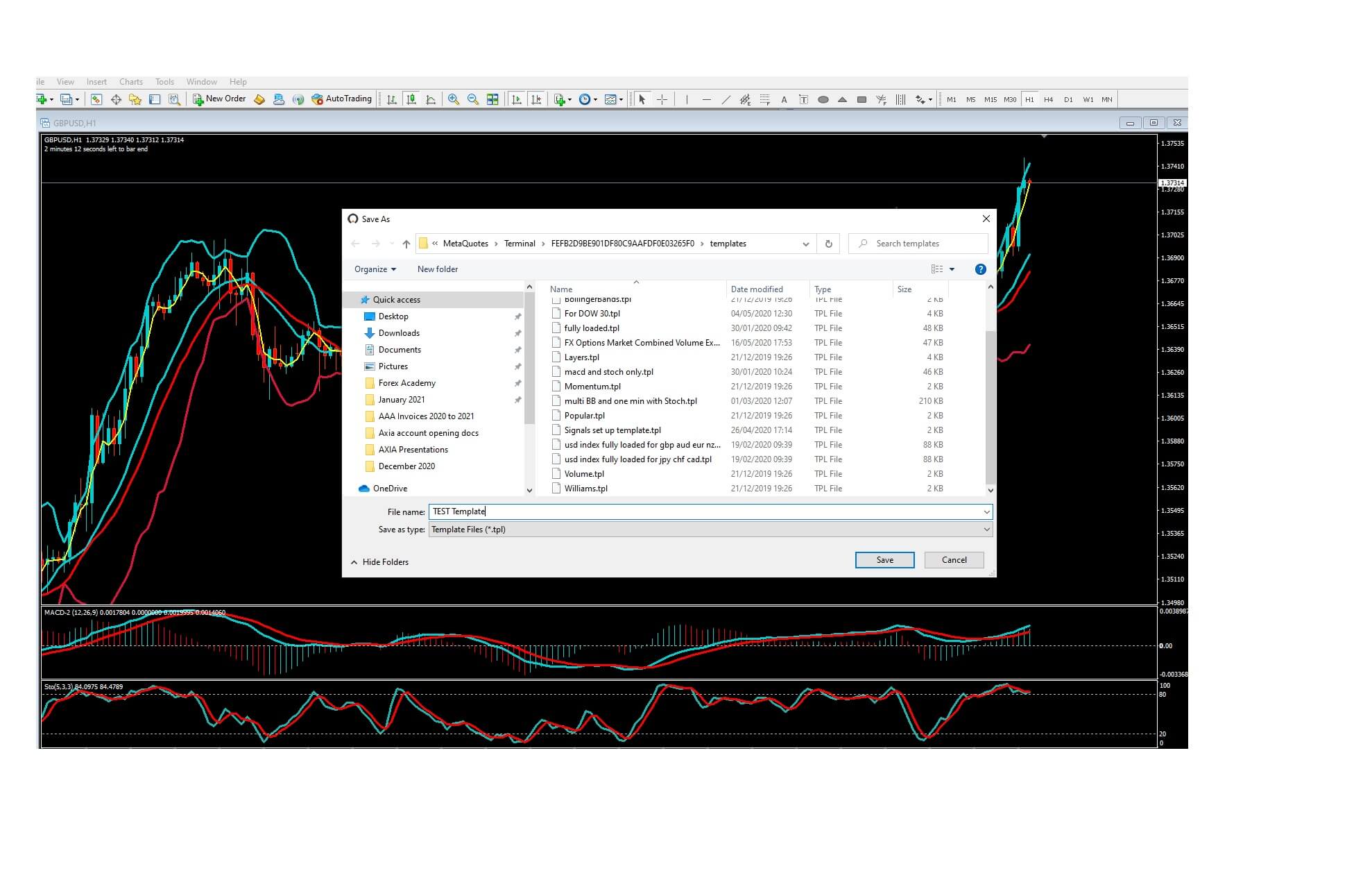Open the Navigator star-folder icon
Image resolution: width=1372 pixels, height=880 pixels.
[x=135, y=99]
